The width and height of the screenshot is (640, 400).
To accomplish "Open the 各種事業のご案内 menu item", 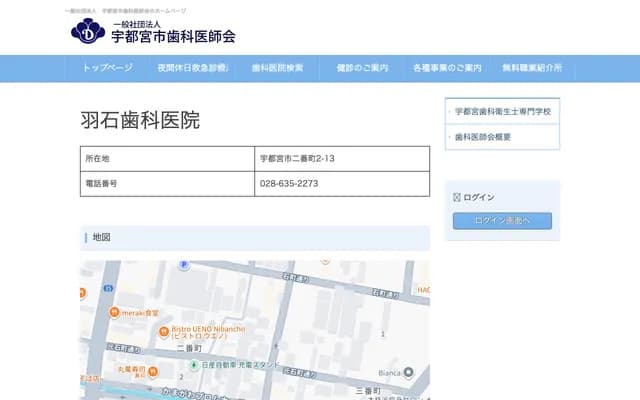I will tap(447, 68).
